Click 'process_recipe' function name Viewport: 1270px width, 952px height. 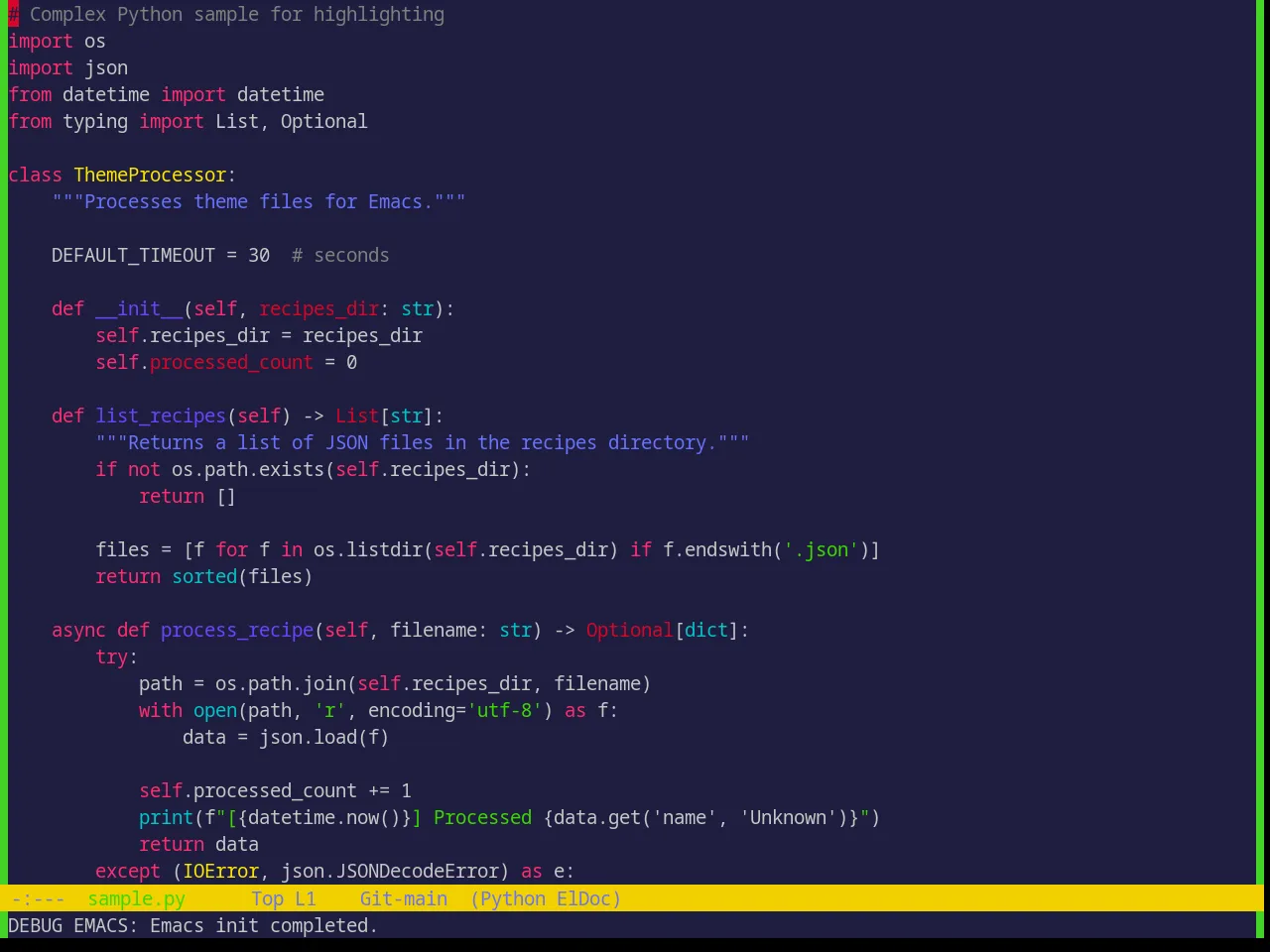pos(237,630)
